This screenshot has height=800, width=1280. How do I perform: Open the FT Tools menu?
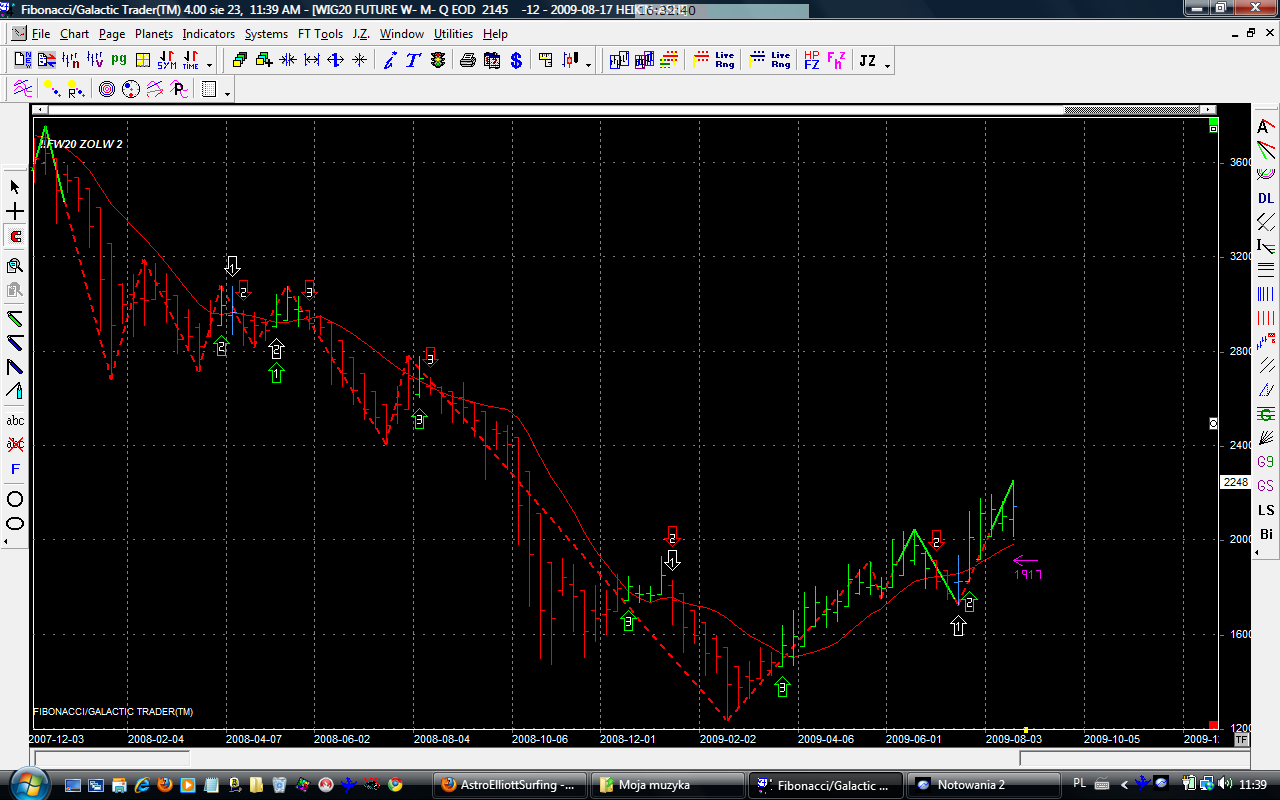coord(320,33)
